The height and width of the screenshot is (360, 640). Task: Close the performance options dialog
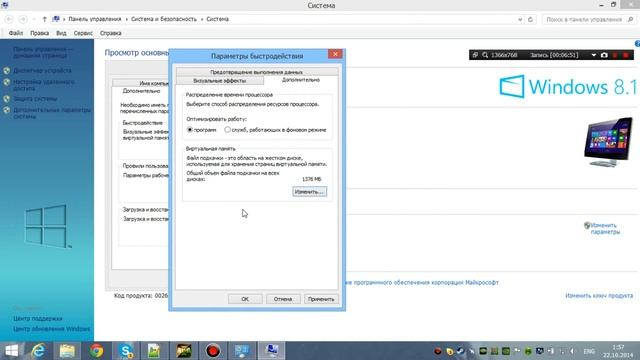click(x=335, y=54)
